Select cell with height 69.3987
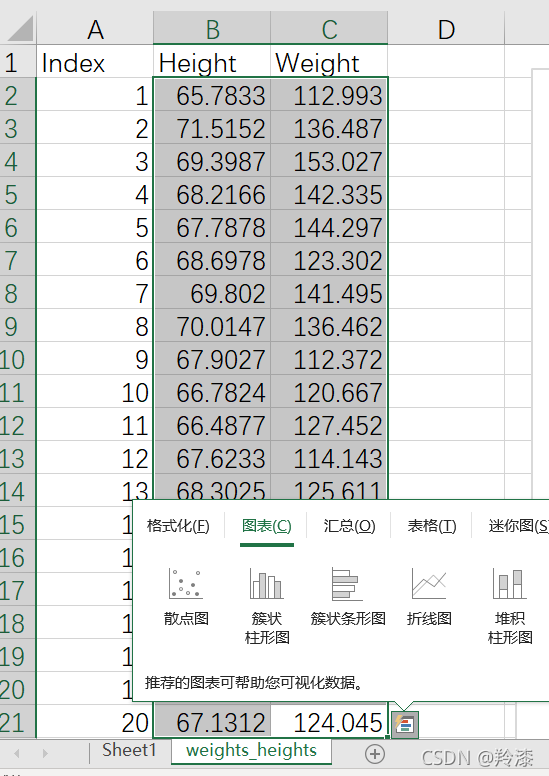The height and width of the screenshot is (776, 549). 212,160
